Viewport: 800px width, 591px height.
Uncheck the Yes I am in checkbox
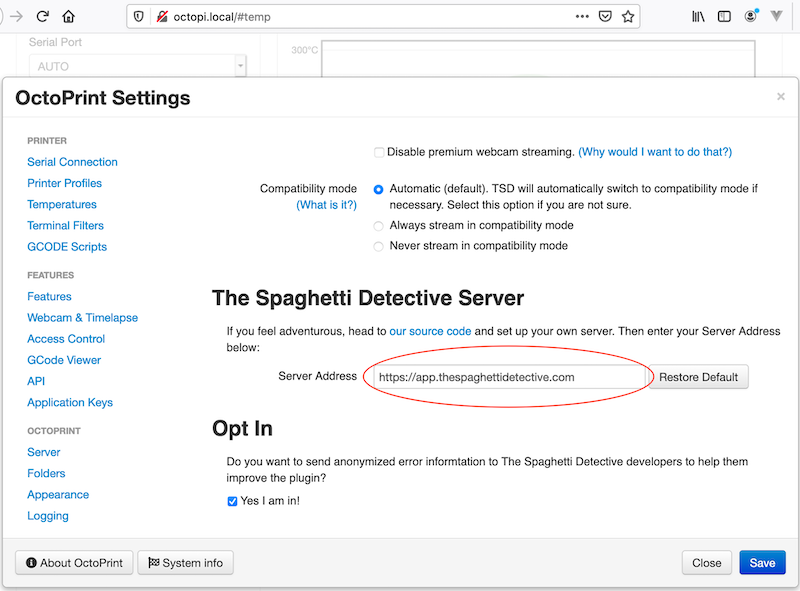233,501
